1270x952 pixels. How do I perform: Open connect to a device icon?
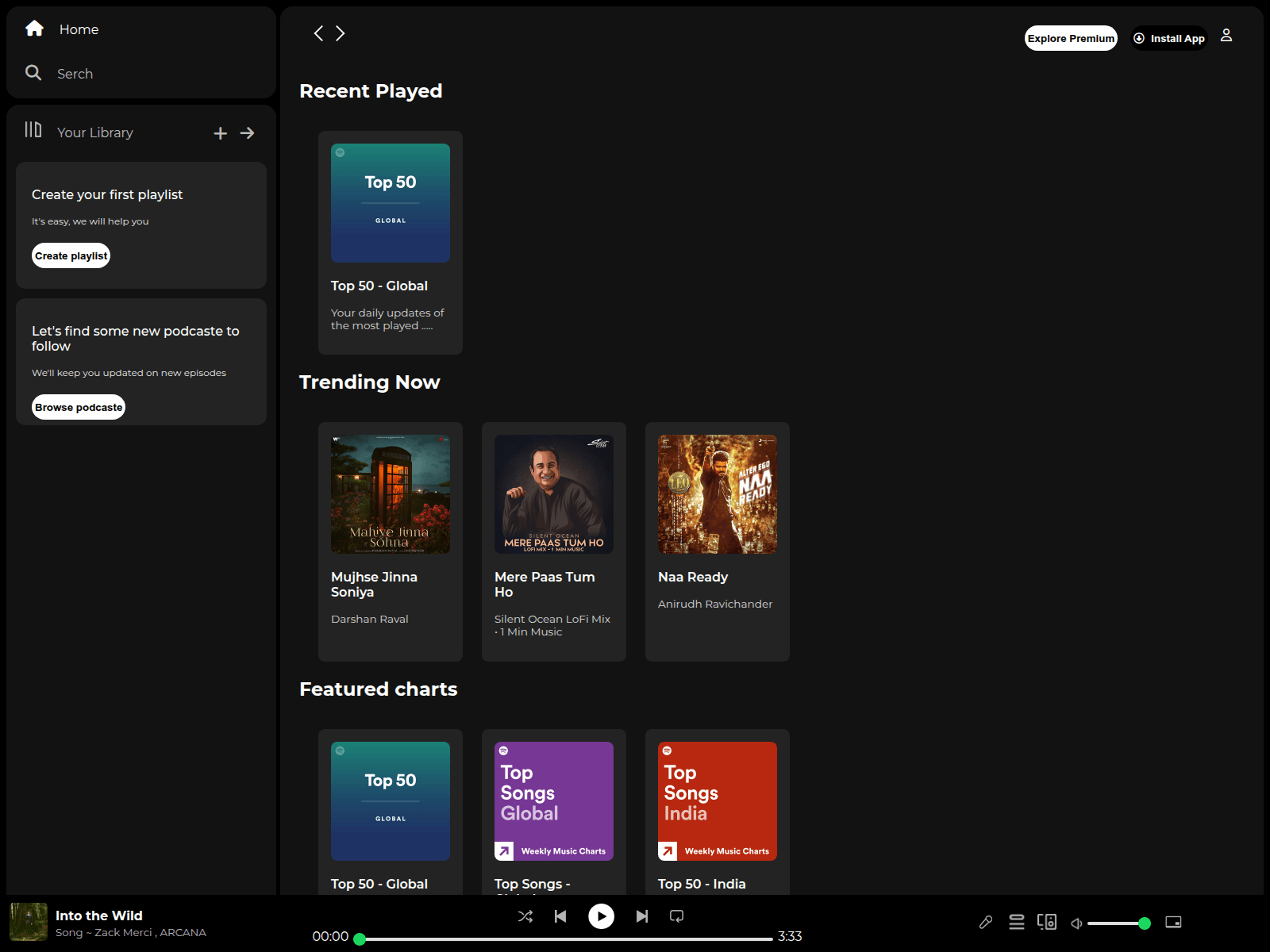(1047, 922)
